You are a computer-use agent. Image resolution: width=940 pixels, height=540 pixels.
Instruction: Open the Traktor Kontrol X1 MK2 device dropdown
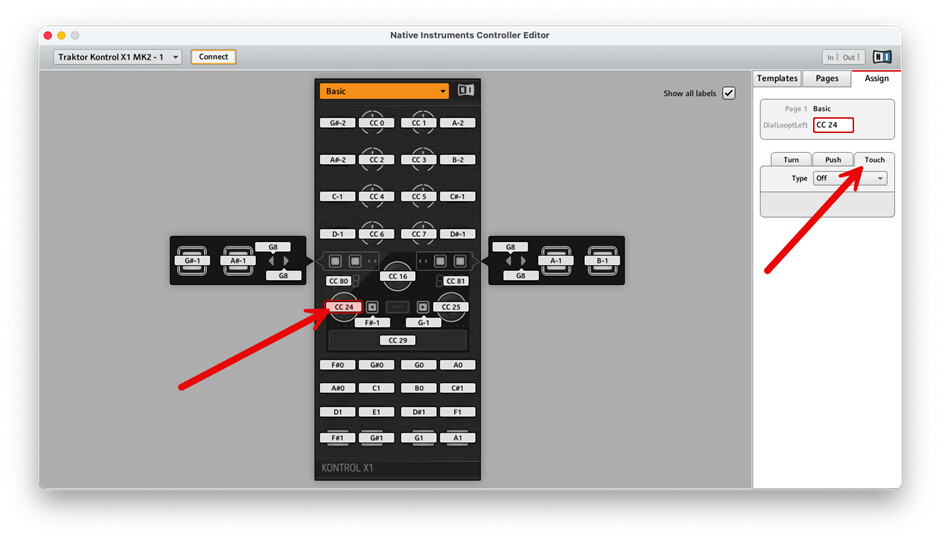[x=118, y=57]
